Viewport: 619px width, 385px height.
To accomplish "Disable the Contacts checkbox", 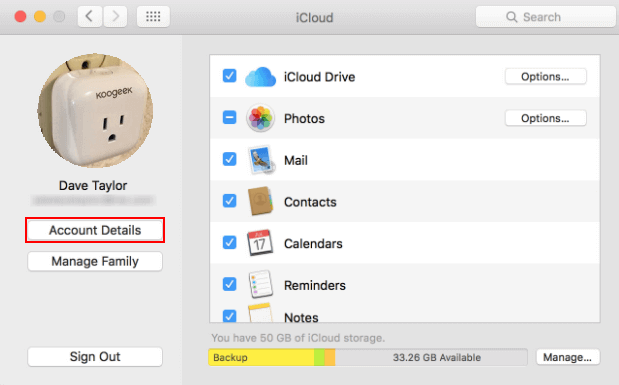I will (x=229, y=201).
